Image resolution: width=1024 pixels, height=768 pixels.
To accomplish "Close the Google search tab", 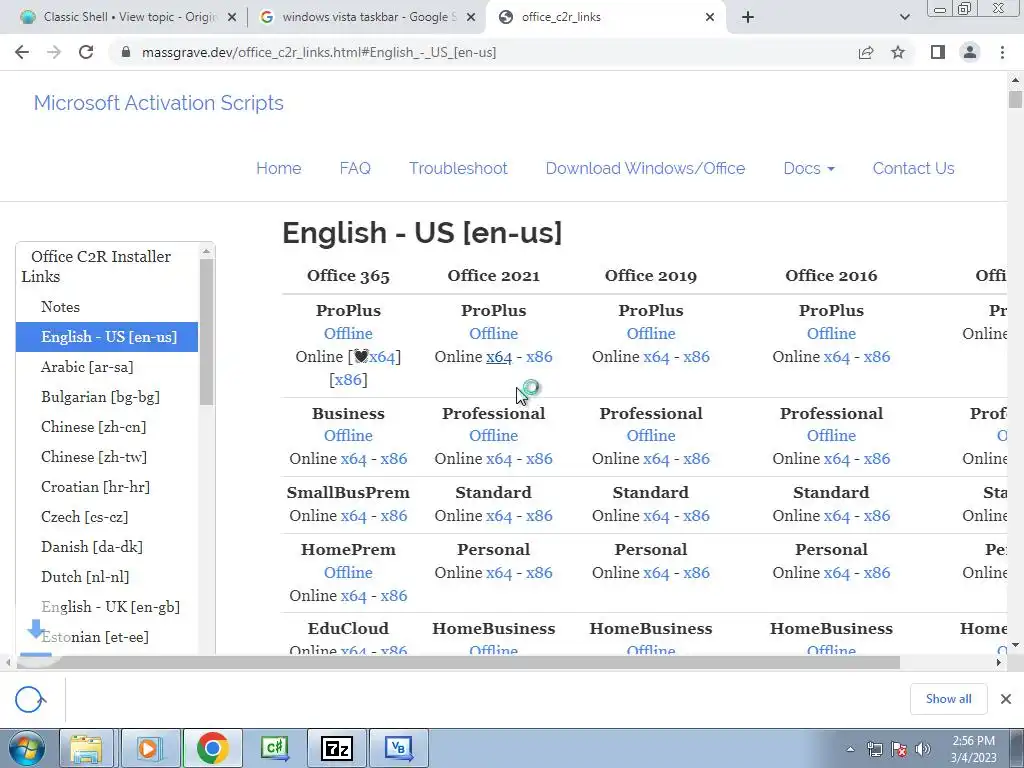I will (470, 17).
